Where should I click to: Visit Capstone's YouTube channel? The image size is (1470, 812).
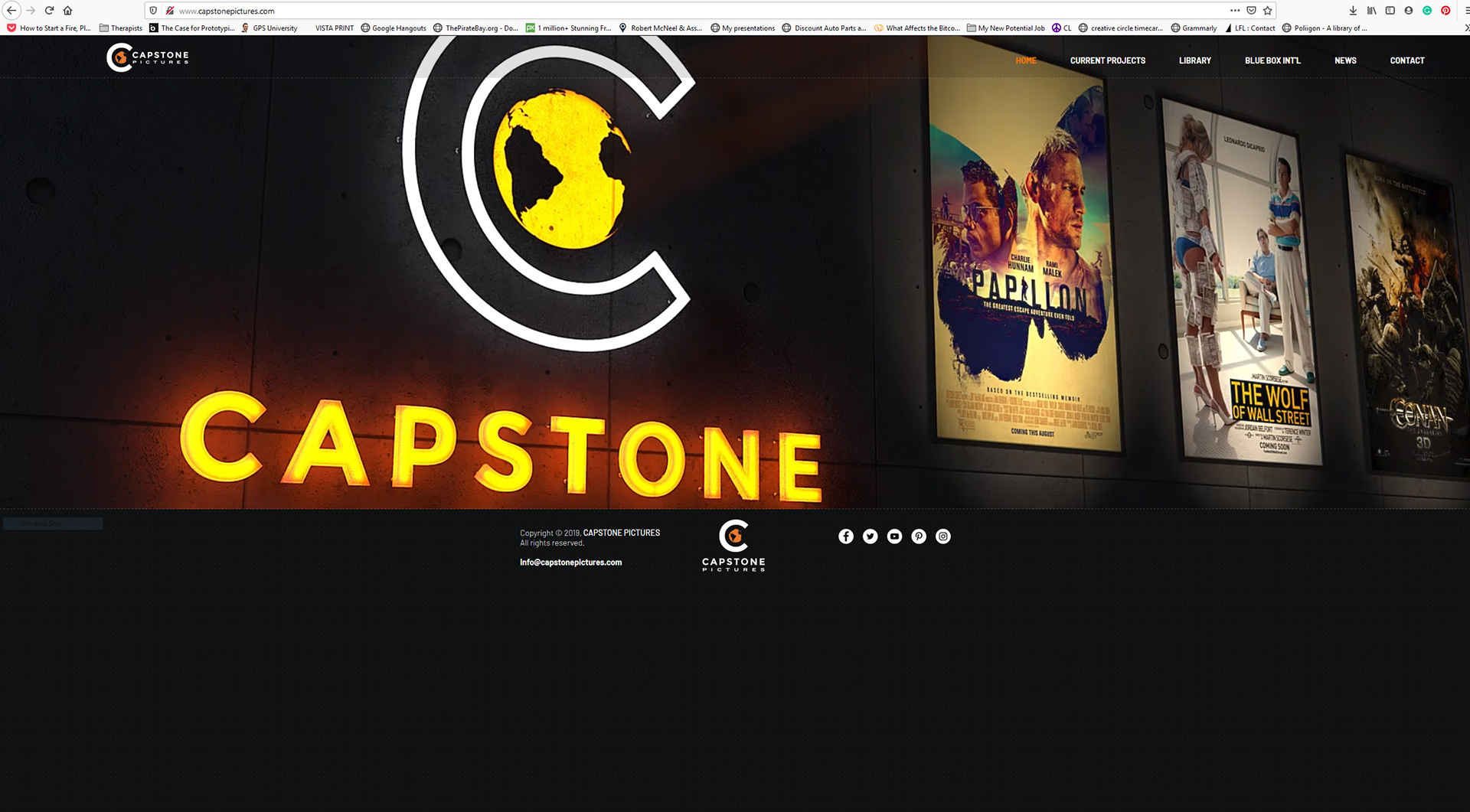point(893,536)
